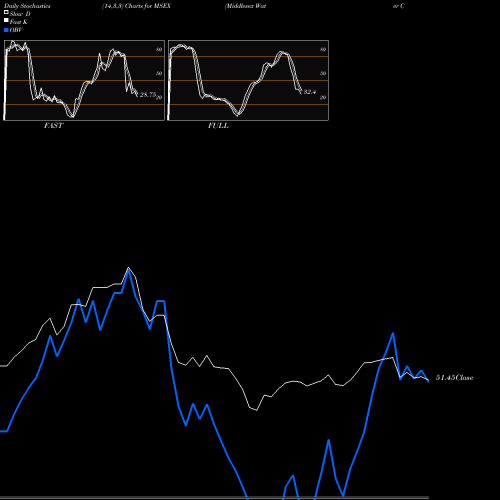Click the Fast K legend label text
Screen dimensions: 500x500
tap(19, 22)
